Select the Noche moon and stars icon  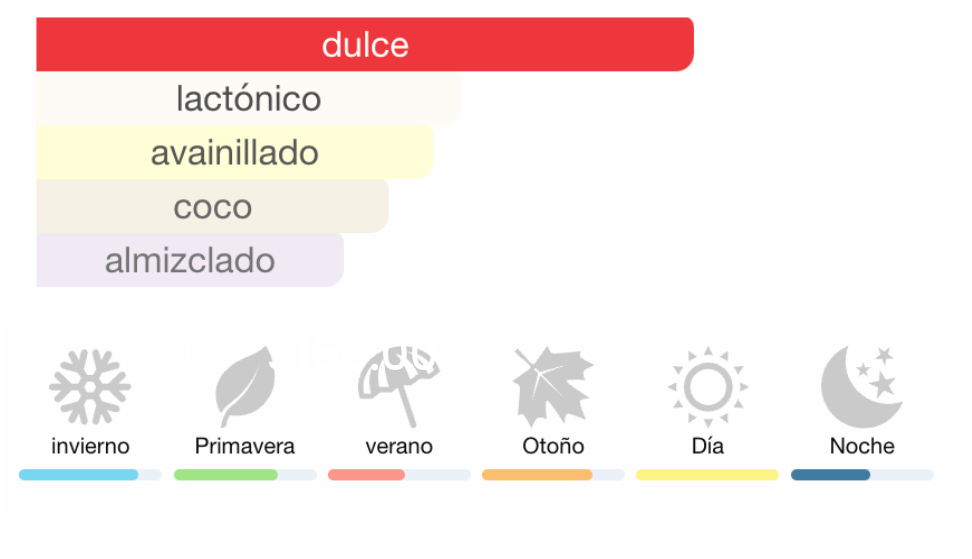tap(861, 387)
